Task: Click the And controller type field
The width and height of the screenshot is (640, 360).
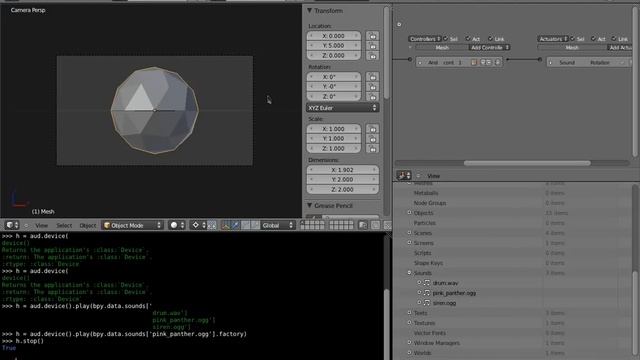Action: tap(433, 62)
